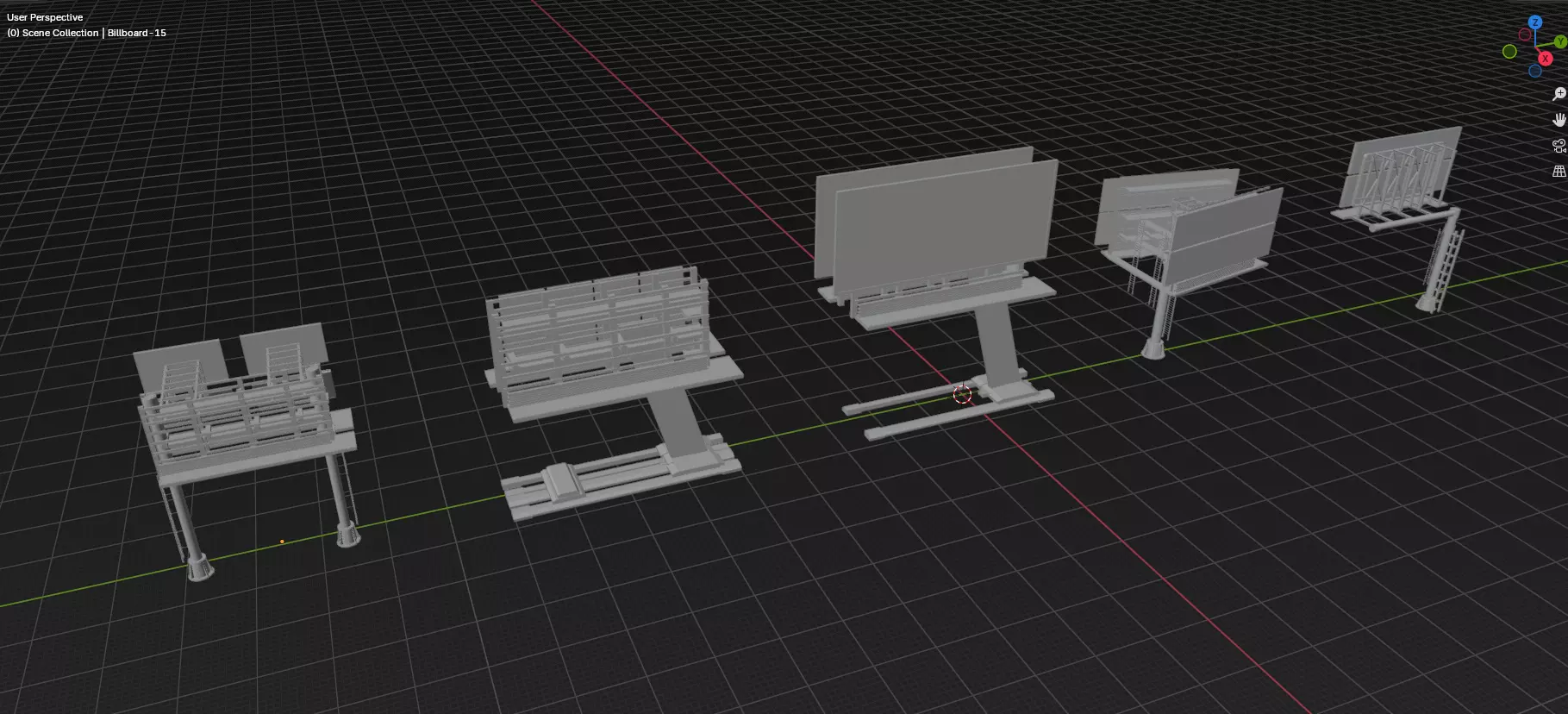The width and height of the screenshot is (1568, 714).
Task: Click the negative Z axis gizmo circle
Action: click(1535, 71)
